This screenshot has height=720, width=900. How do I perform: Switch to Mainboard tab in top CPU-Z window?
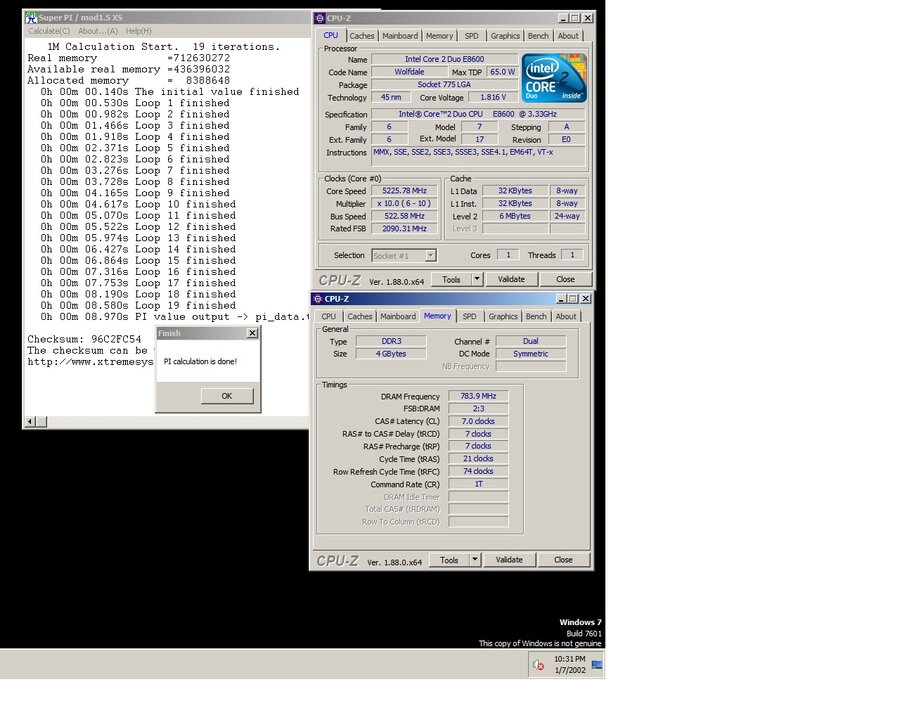(400, 36)
